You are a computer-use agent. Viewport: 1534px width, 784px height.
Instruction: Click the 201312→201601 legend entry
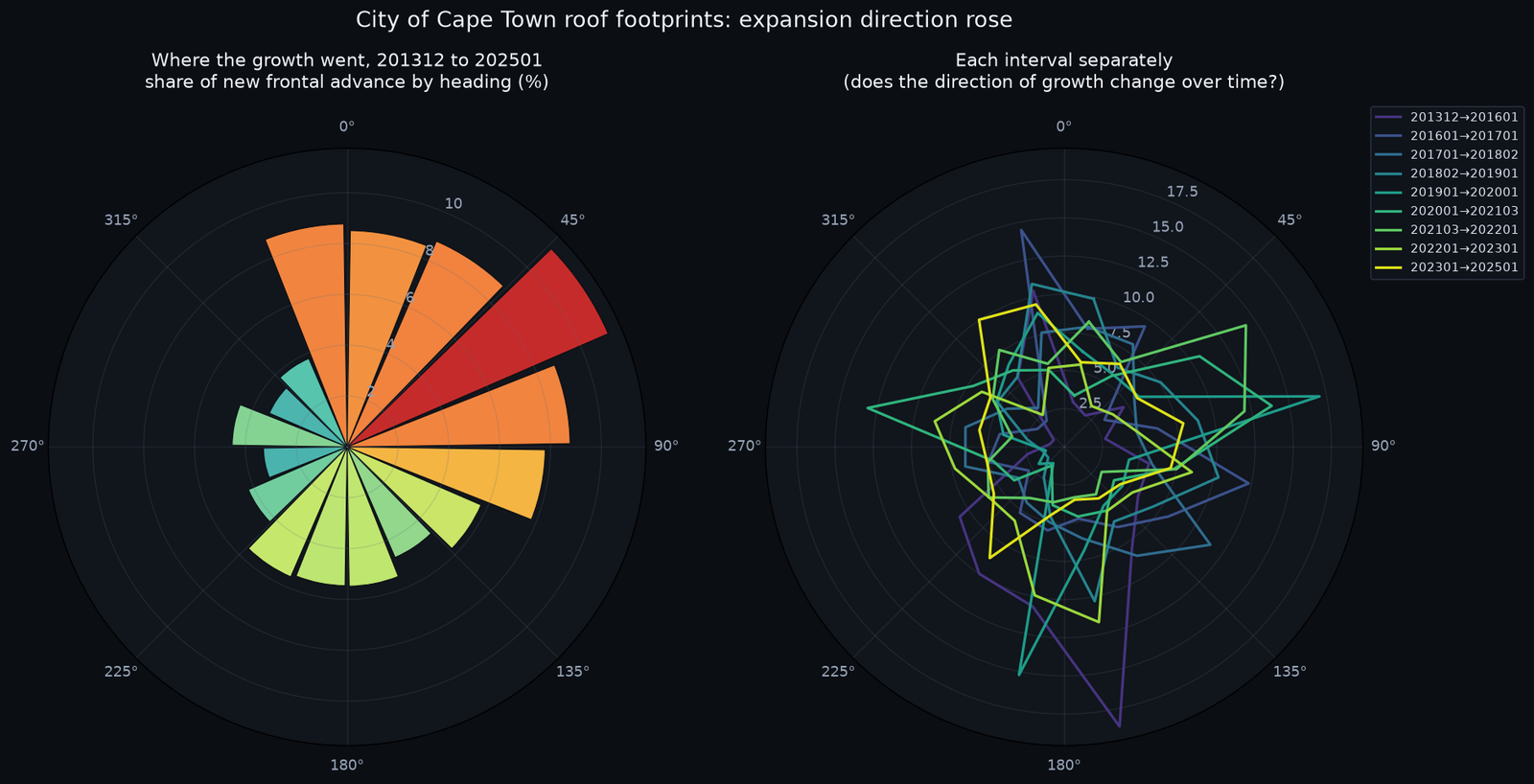(1448, 117)
